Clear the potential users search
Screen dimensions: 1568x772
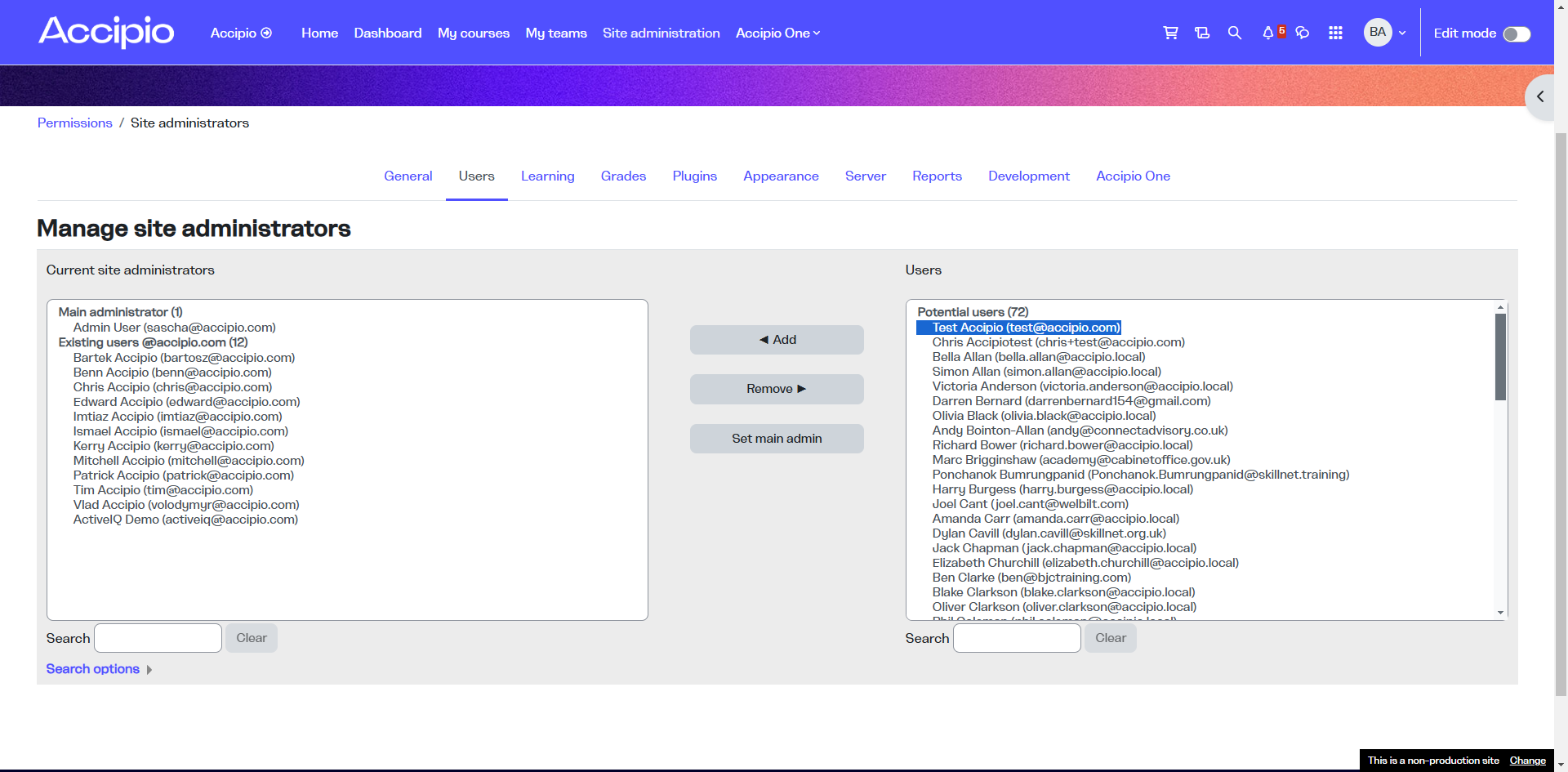tap(1111, 638)
